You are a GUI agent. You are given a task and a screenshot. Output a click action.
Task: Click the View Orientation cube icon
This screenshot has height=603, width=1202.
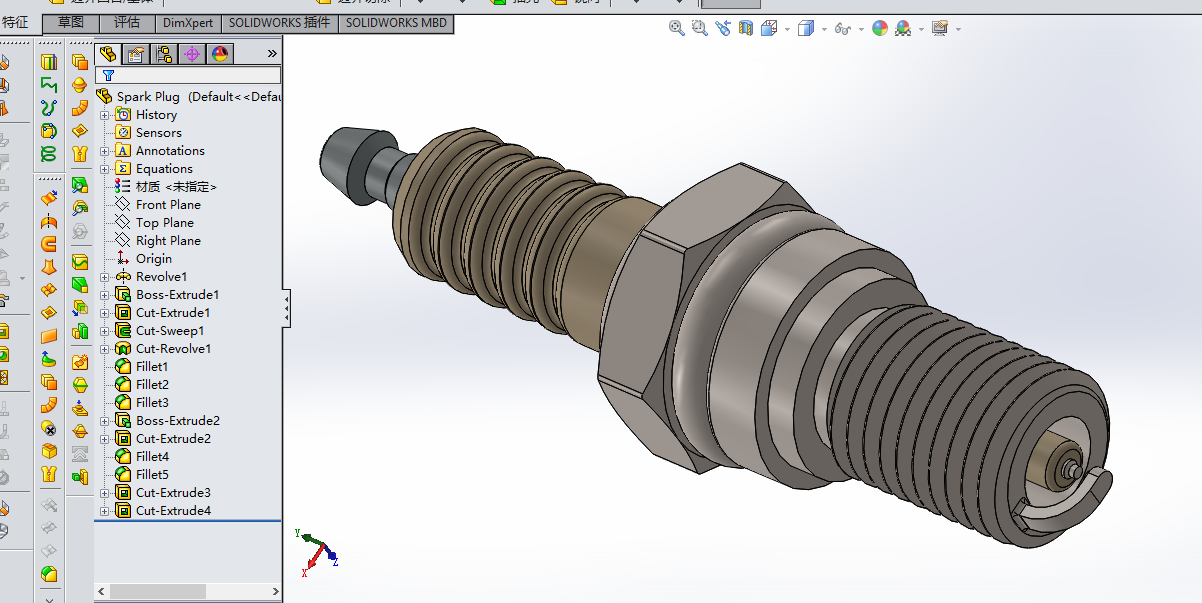pyautogui.click(x=769, y=29)
